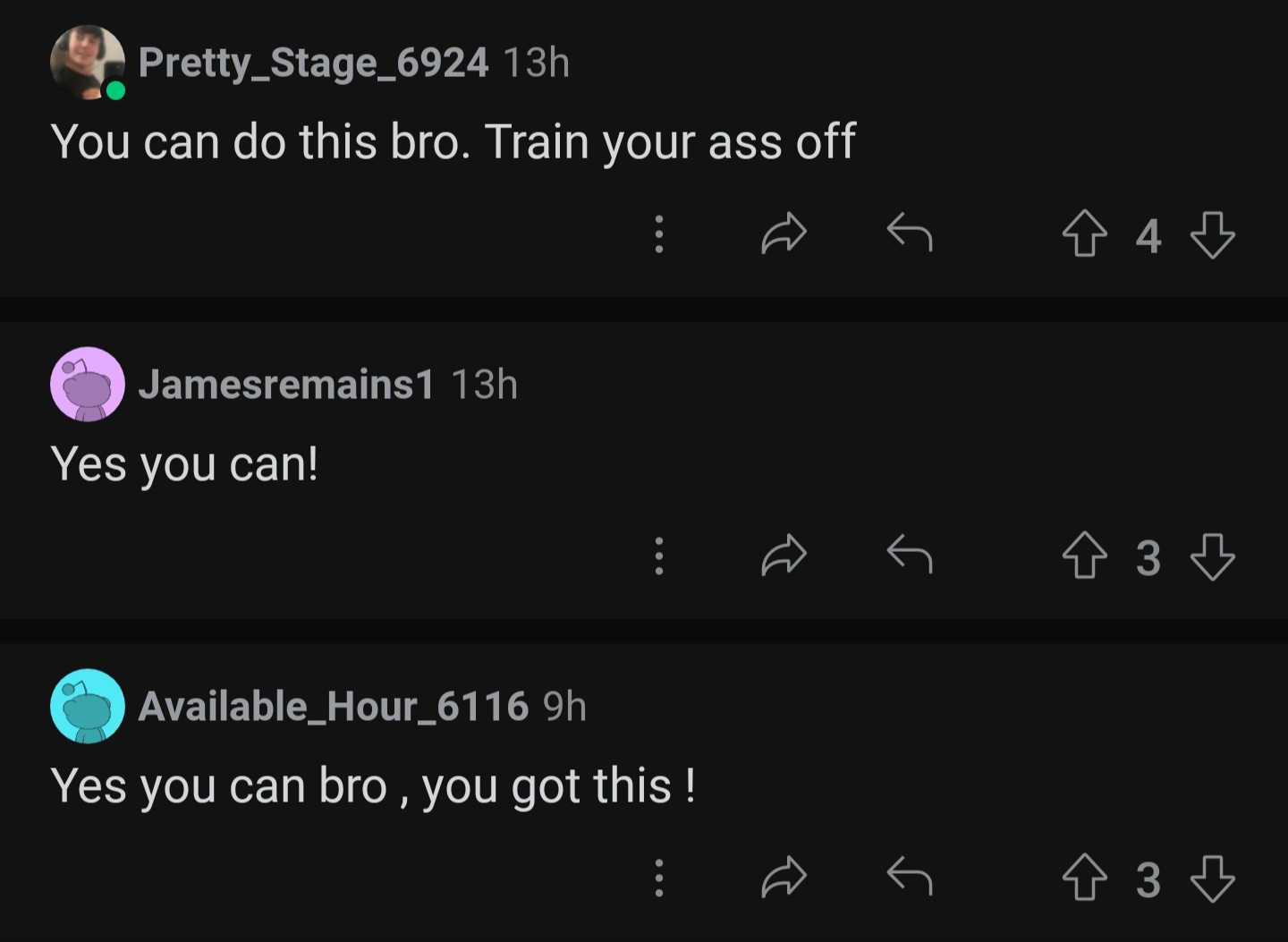Upvote Available_Hour_6116's comment
The image size is (1288, 942).
pos(1084,878)
